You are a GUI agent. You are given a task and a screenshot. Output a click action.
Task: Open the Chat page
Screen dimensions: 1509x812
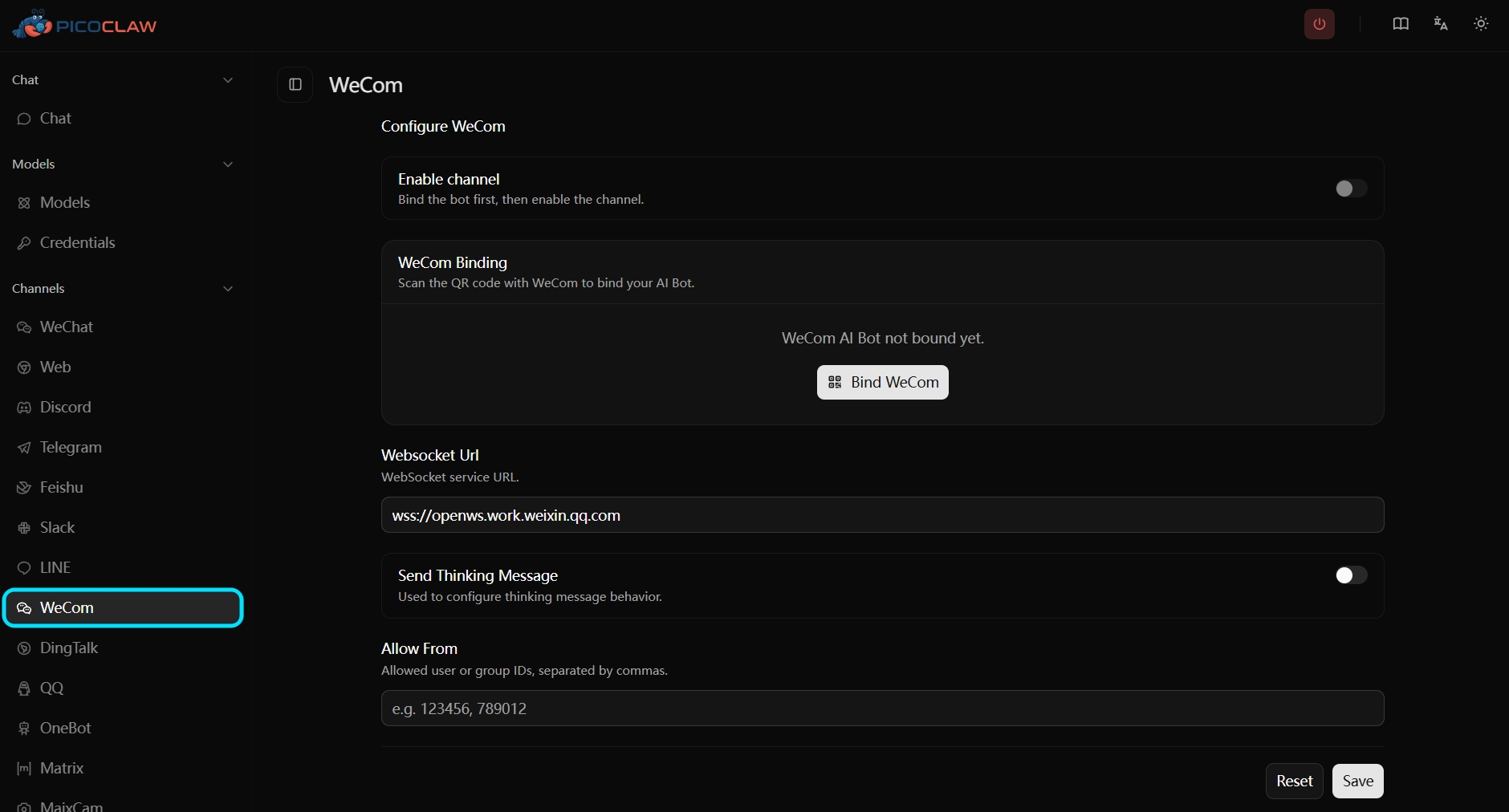124,119
